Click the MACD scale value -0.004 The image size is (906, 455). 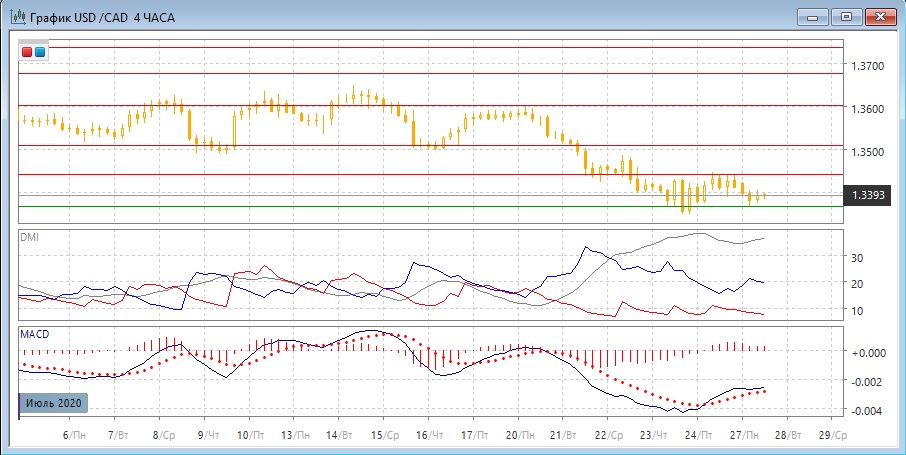(869, 411)
